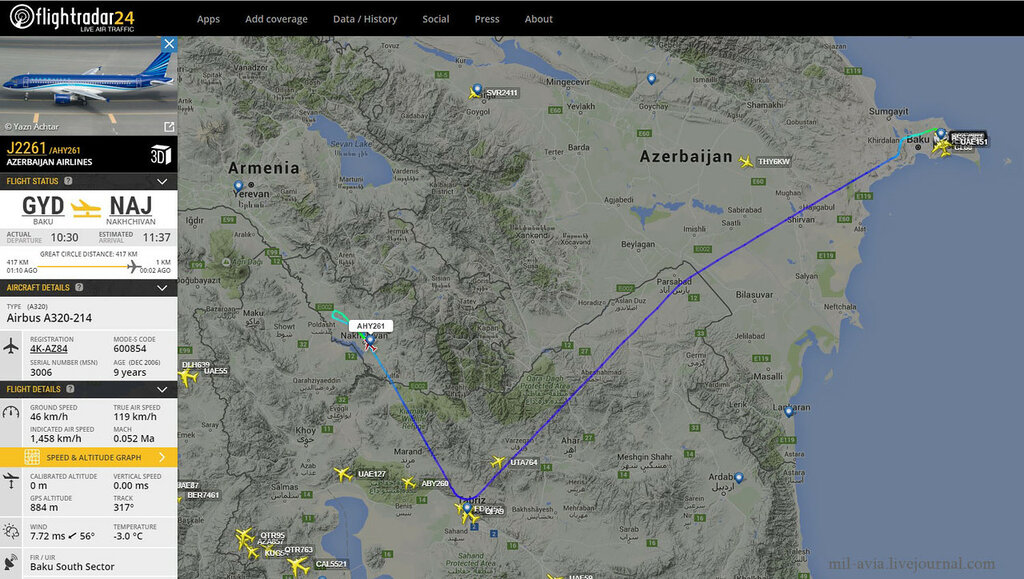The height and width of the screenshot is (579, 1024).
Task: Open registration 4K-AZ84 link
Action: point(48,349)
